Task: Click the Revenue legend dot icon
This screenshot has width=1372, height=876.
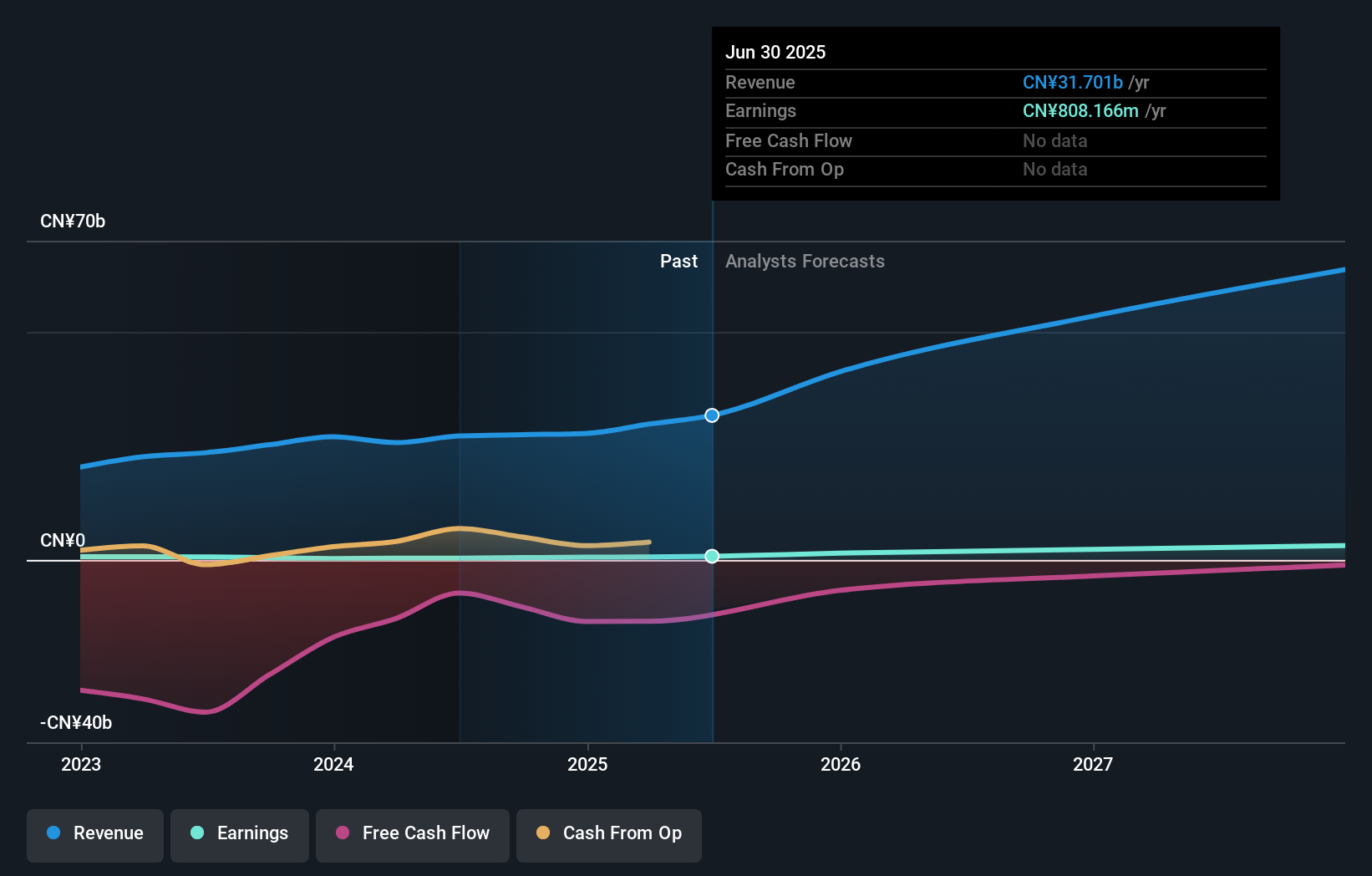Action: pos(53,833)
